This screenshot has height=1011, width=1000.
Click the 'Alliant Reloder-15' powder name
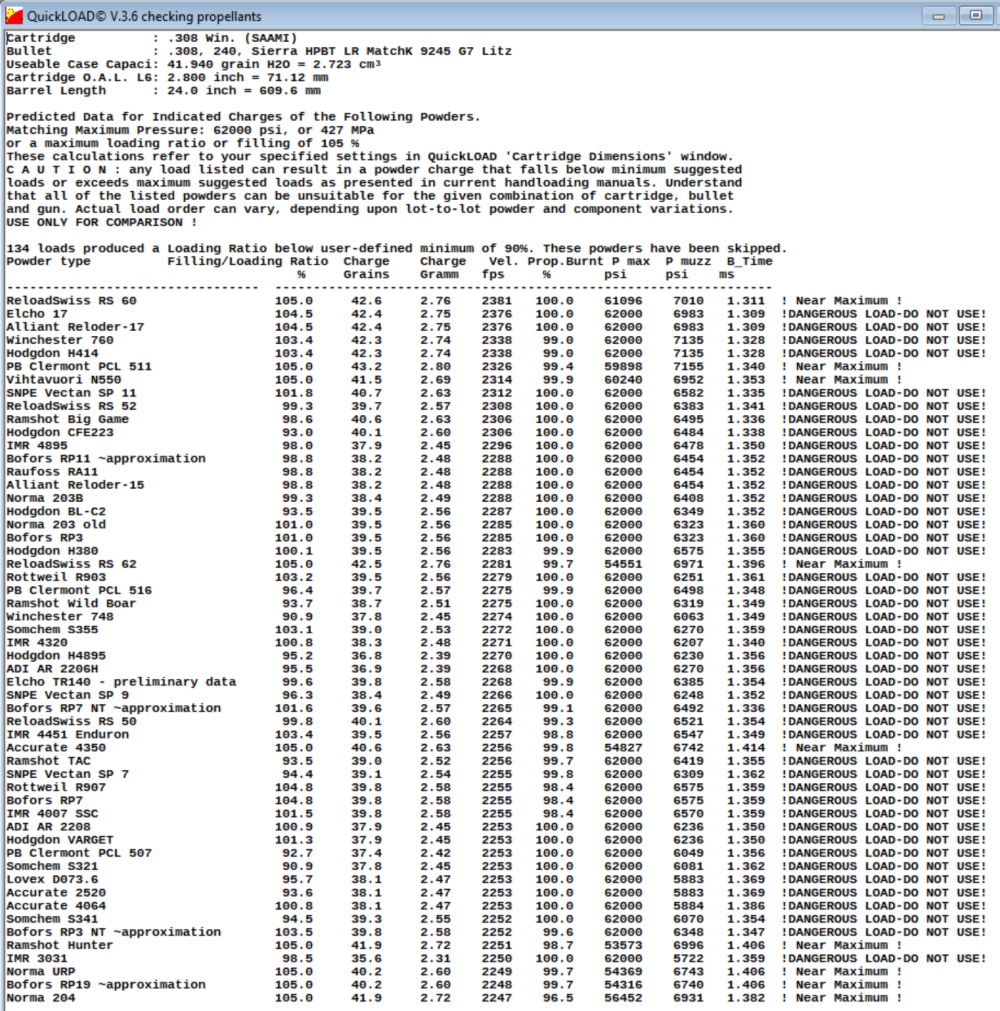click(x=75, y=485)
